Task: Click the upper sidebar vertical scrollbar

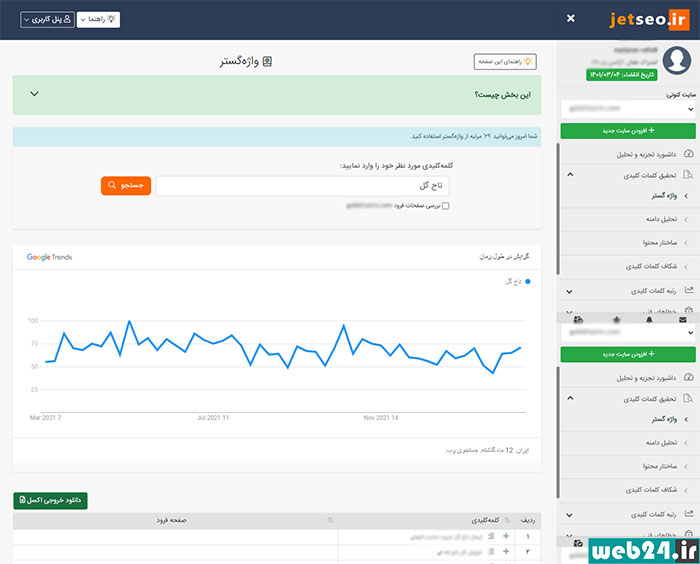Action: point(558,209)
